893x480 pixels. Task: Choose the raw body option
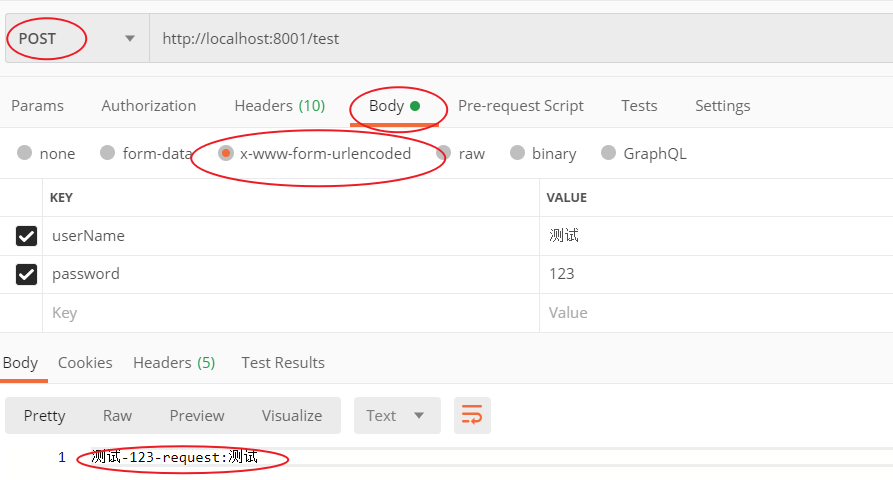444,153
